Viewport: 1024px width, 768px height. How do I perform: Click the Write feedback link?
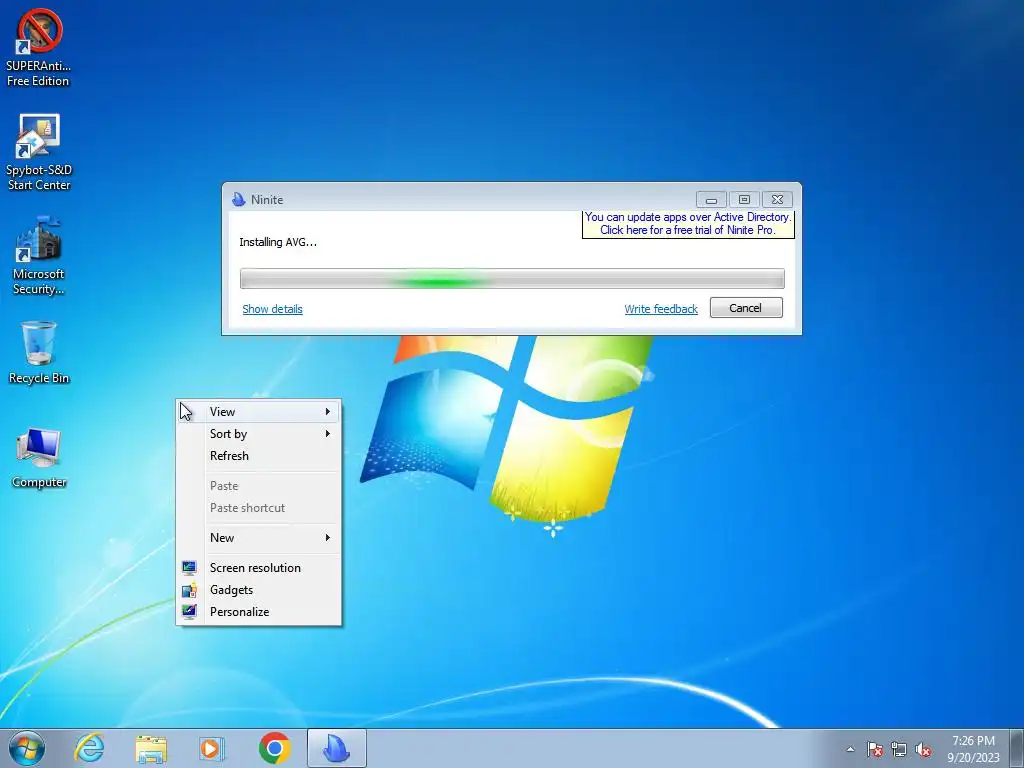click(661, 309)
